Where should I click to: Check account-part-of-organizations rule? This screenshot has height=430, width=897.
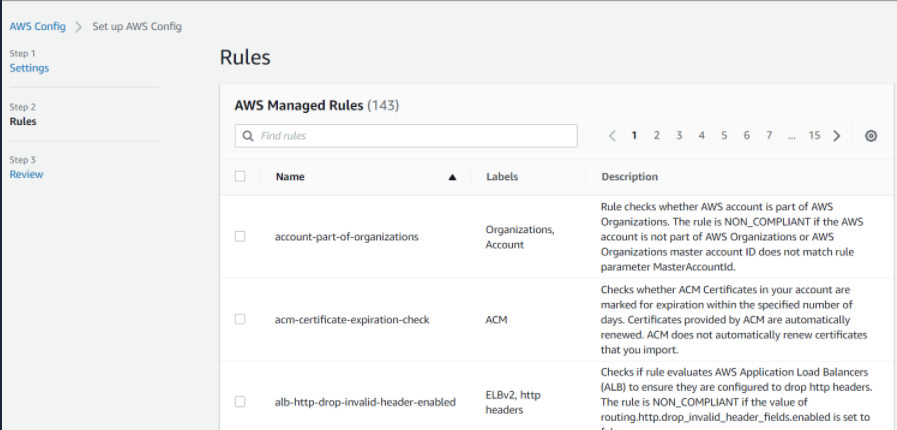tap(240, 236)
